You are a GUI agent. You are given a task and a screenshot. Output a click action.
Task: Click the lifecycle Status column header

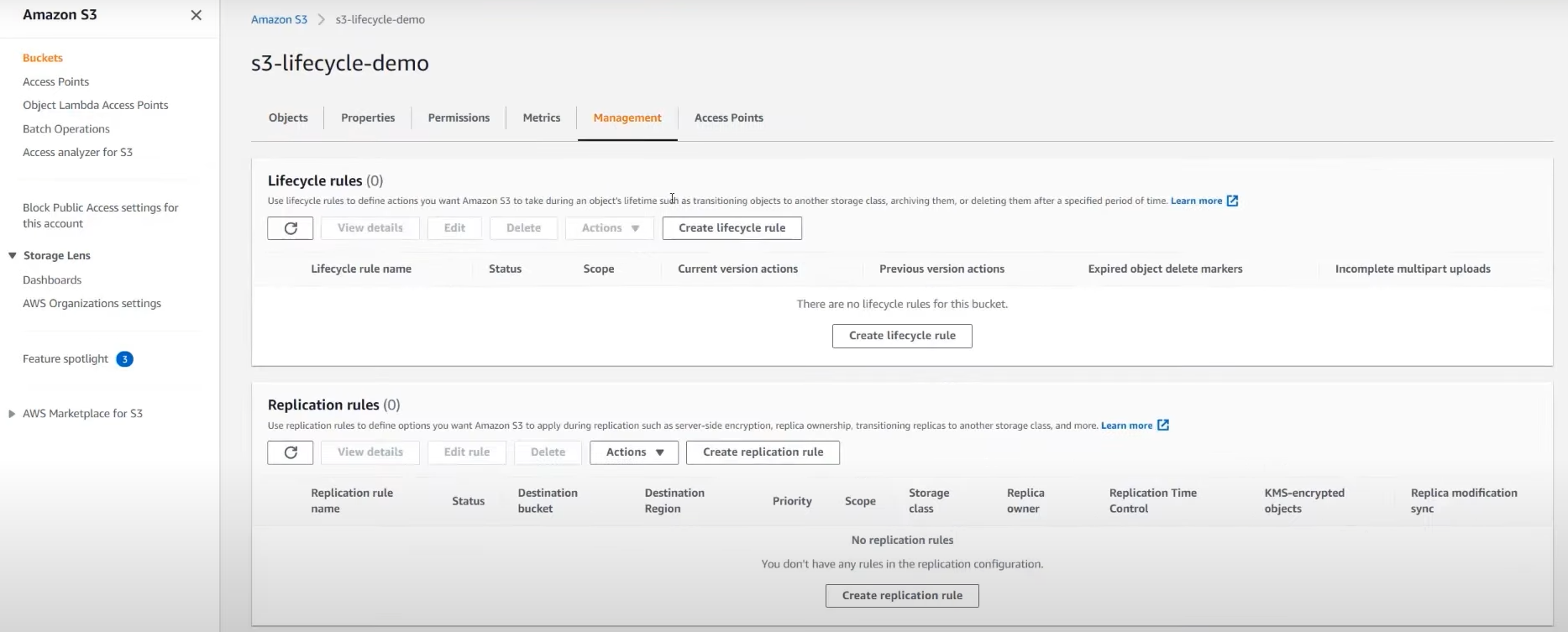click(x=505, y=269)
